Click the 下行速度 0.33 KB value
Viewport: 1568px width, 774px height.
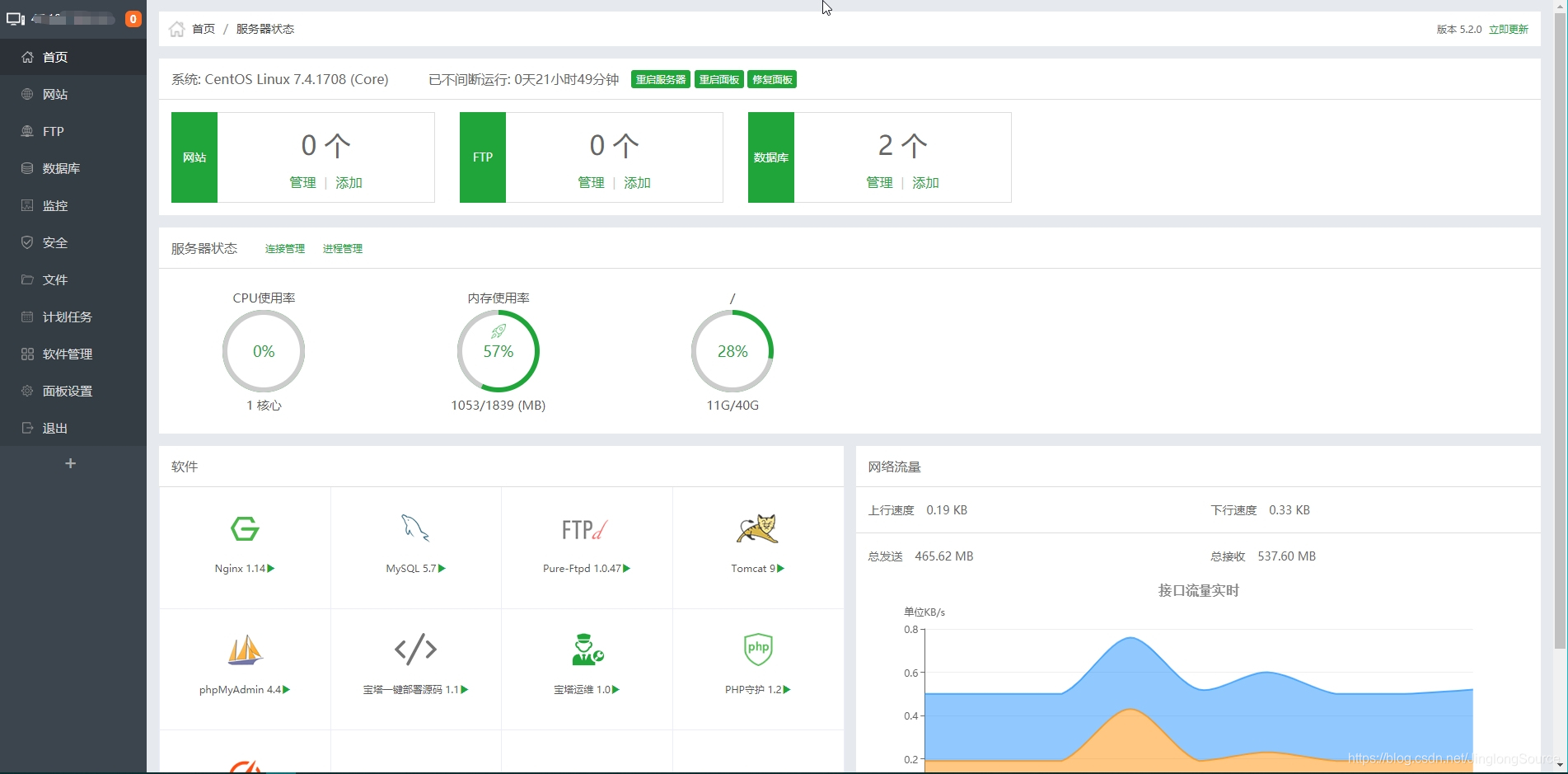(1290, 510)
